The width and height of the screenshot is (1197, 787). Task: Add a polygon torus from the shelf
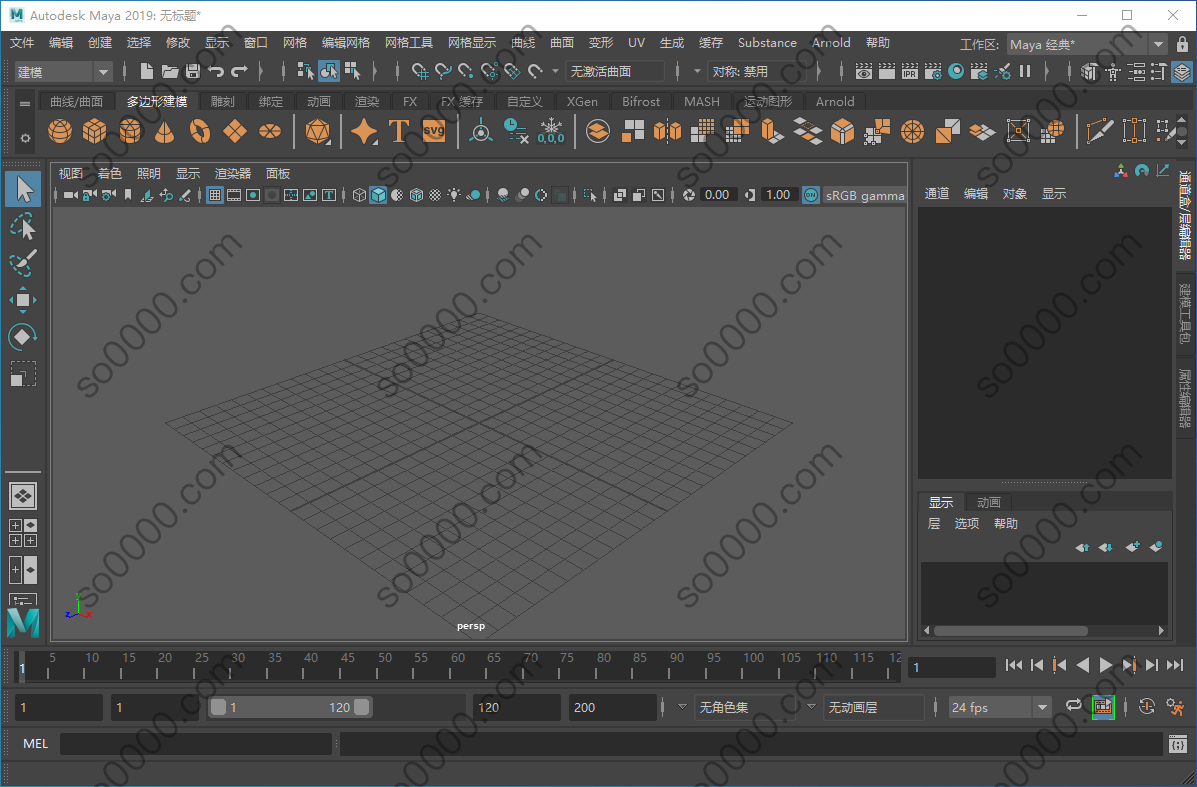(200, 131)
